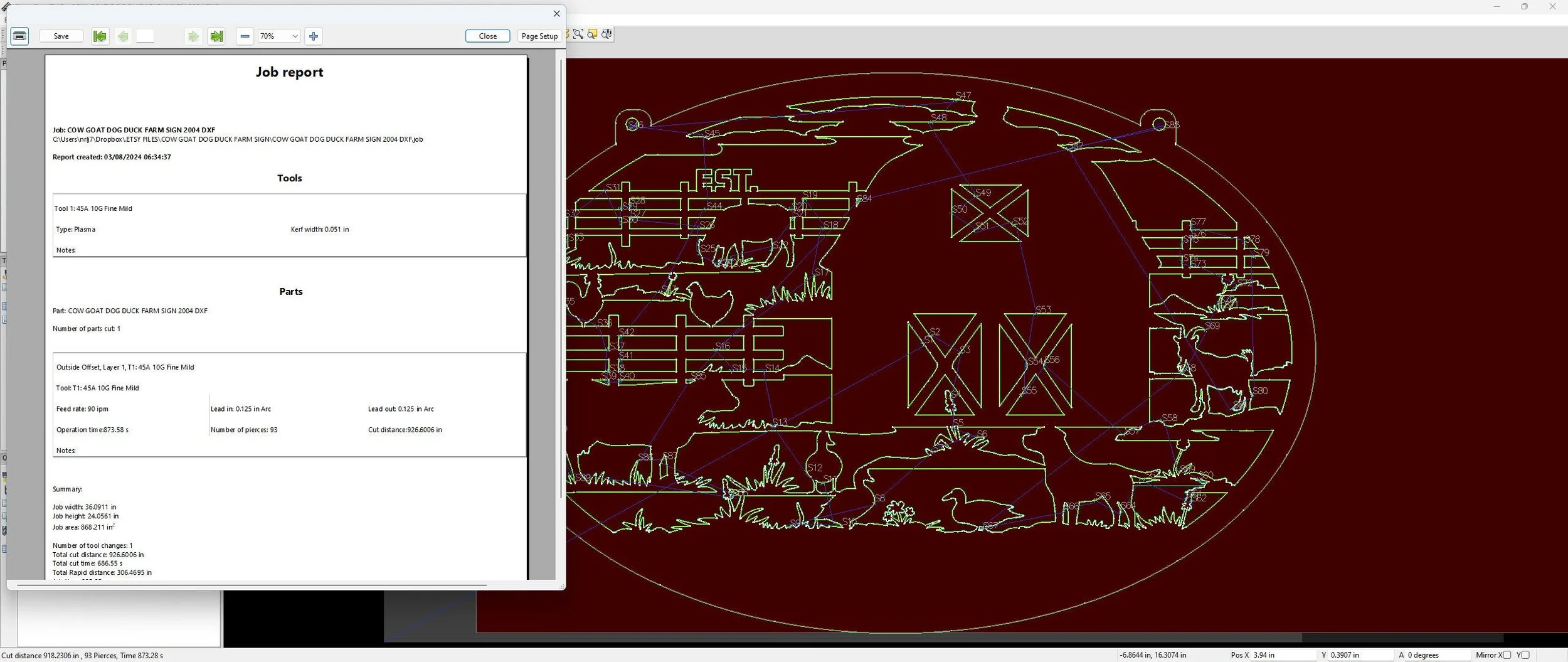Go to the first page of the report

point(99,36)
